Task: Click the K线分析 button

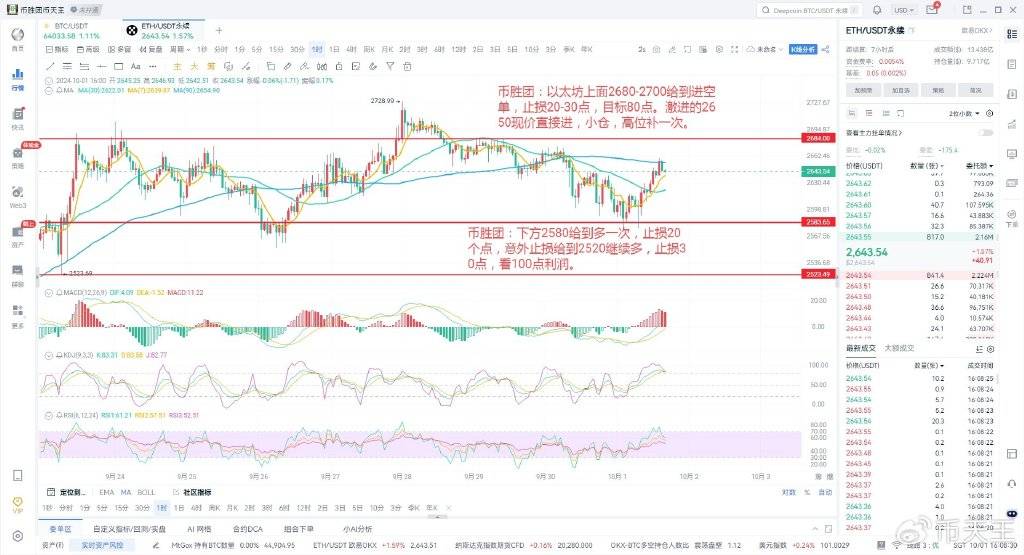Action: click(x=803, y=48)
